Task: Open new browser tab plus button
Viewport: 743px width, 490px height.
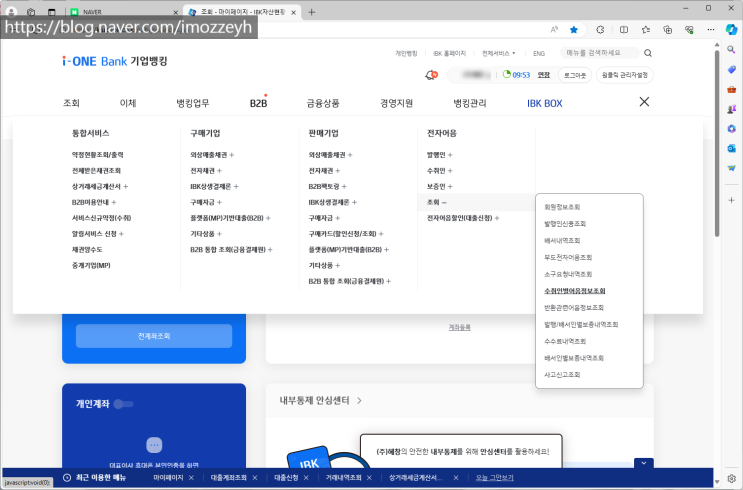Action: coord(311,12)
